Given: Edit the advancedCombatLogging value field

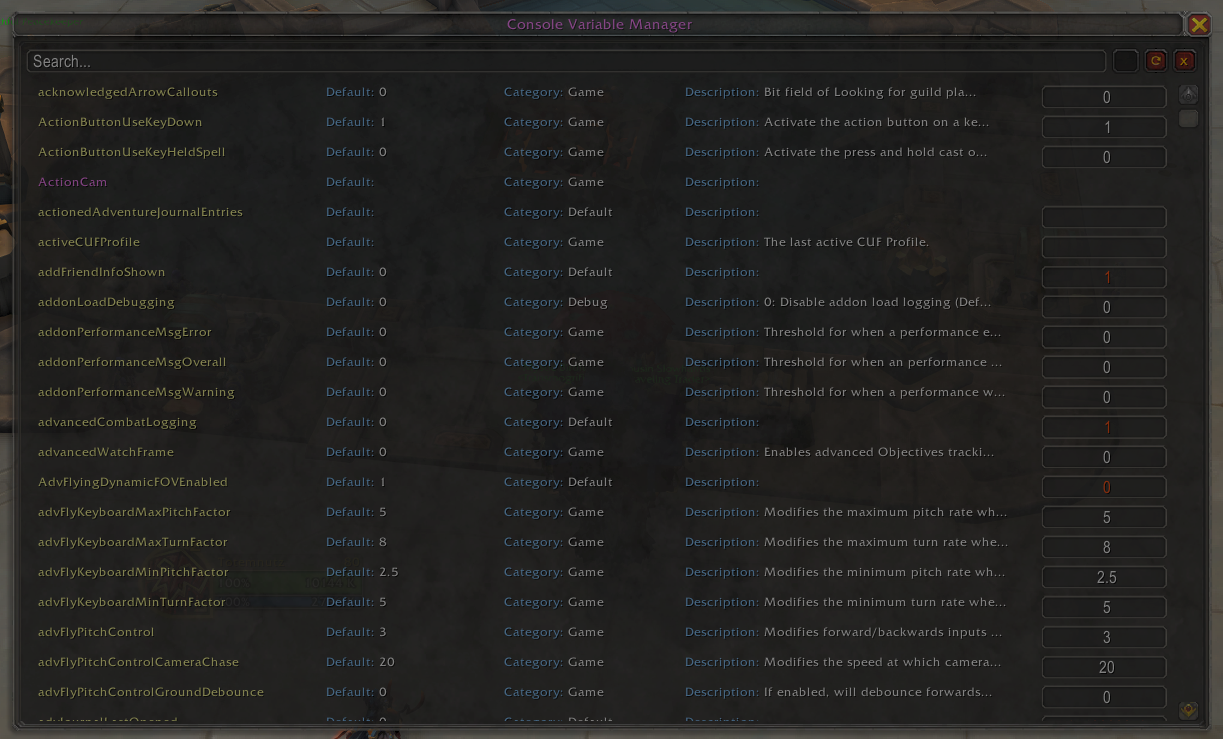Looking at the screenshot, I should point(1104,427).
